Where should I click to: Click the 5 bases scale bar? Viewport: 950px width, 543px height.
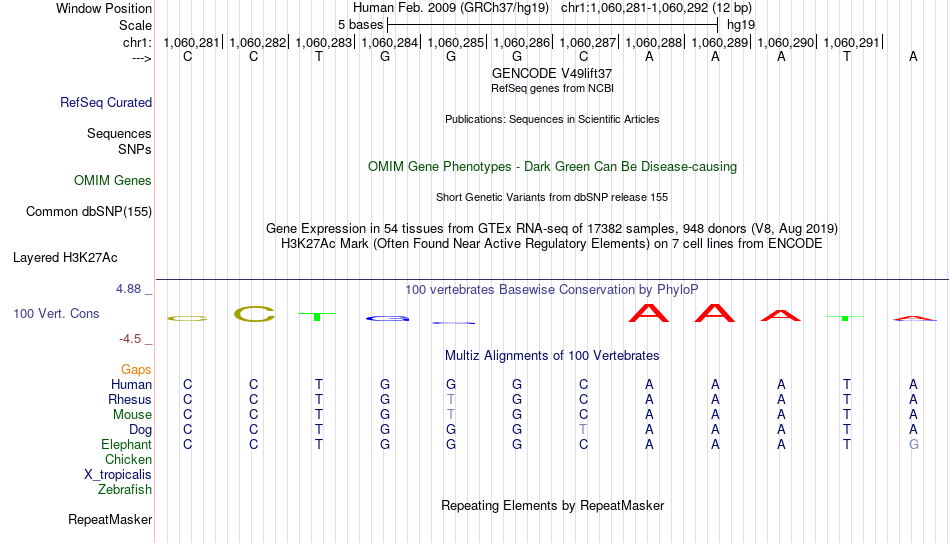pyautogui.click(x=553, y=25)
